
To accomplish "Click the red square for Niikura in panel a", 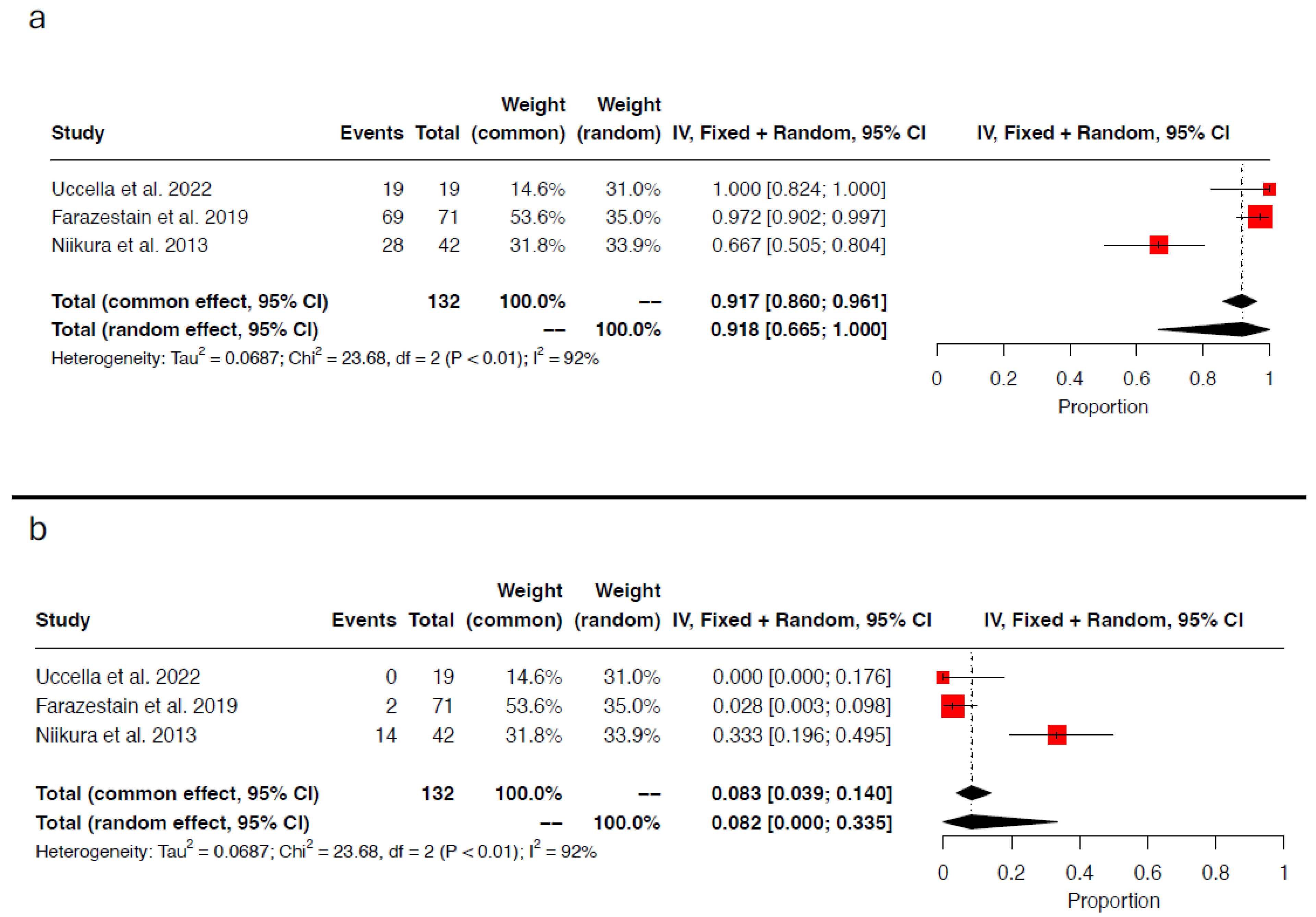I will point(1158,245).
